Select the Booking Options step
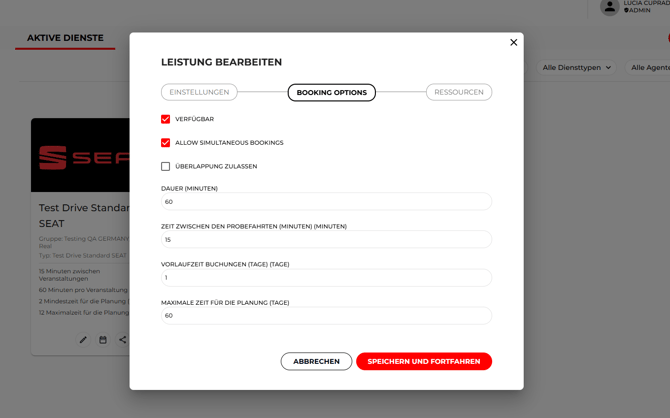The image size is (670, 418). point(332,92)
